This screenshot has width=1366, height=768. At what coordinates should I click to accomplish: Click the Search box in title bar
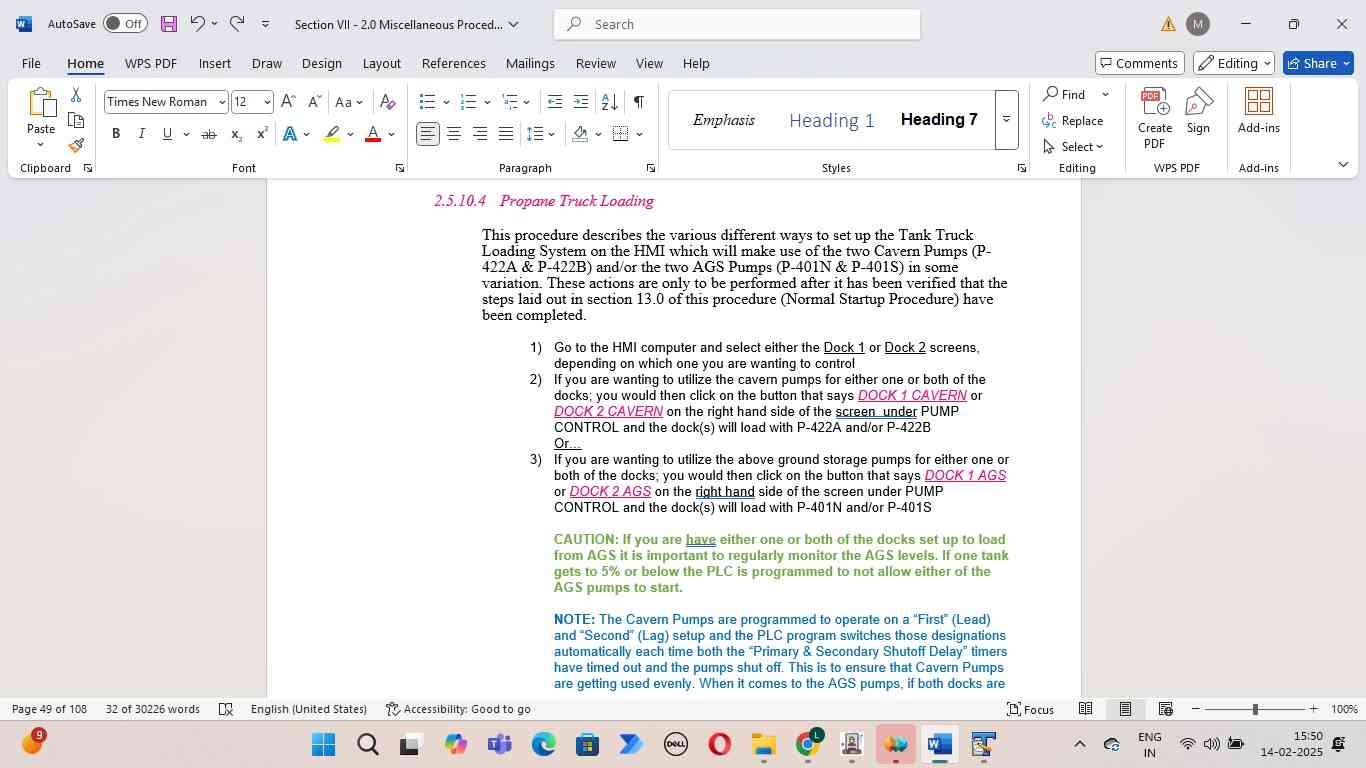pos(737,24)
